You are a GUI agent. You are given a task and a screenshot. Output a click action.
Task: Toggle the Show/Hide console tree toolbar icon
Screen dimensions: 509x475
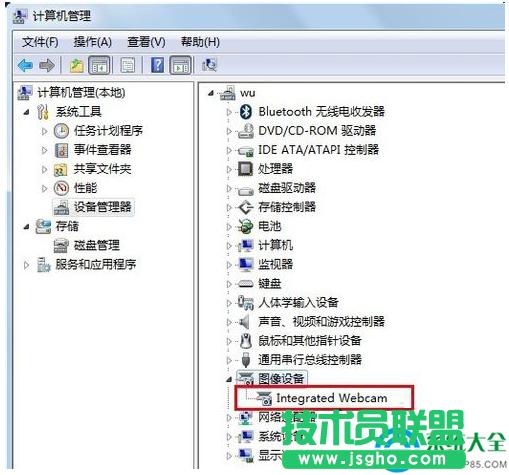tap(99, 65)
